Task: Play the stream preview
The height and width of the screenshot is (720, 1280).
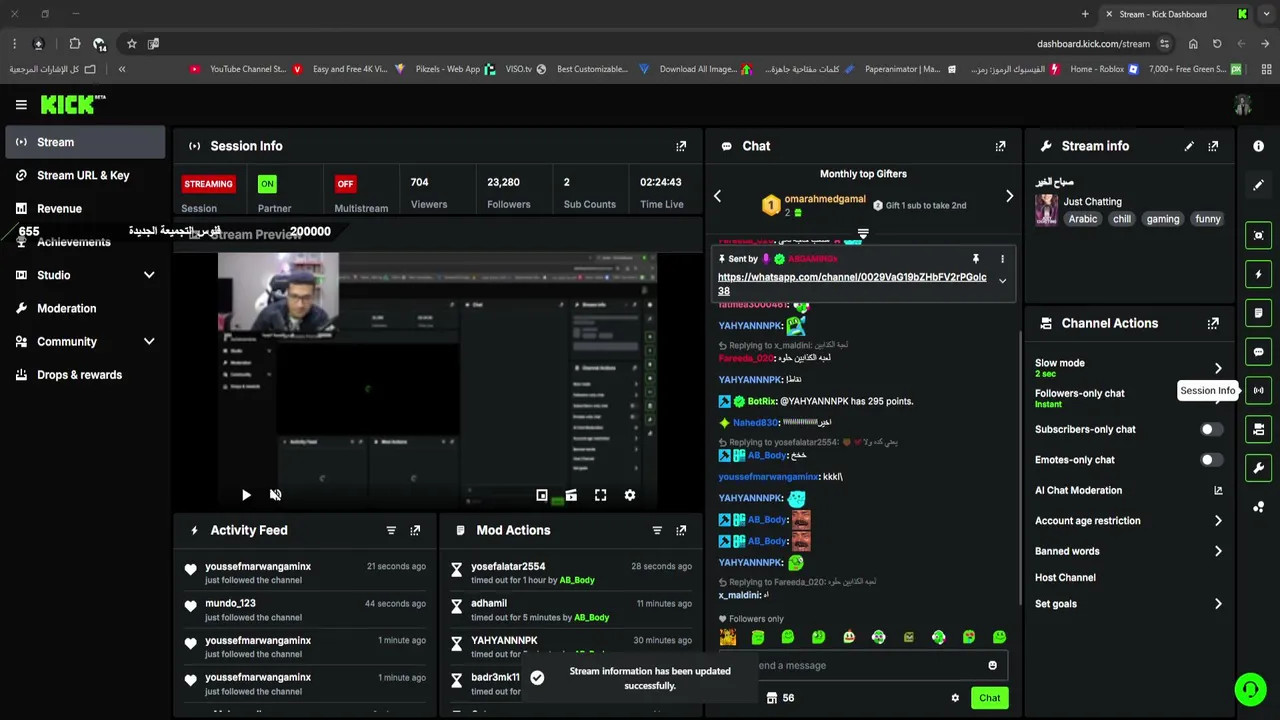Action: (x=246, y=495)
